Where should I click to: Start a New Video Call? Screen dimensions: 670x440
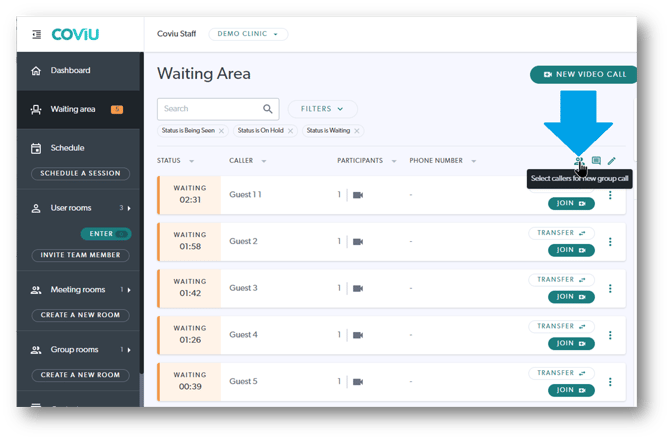584,74
